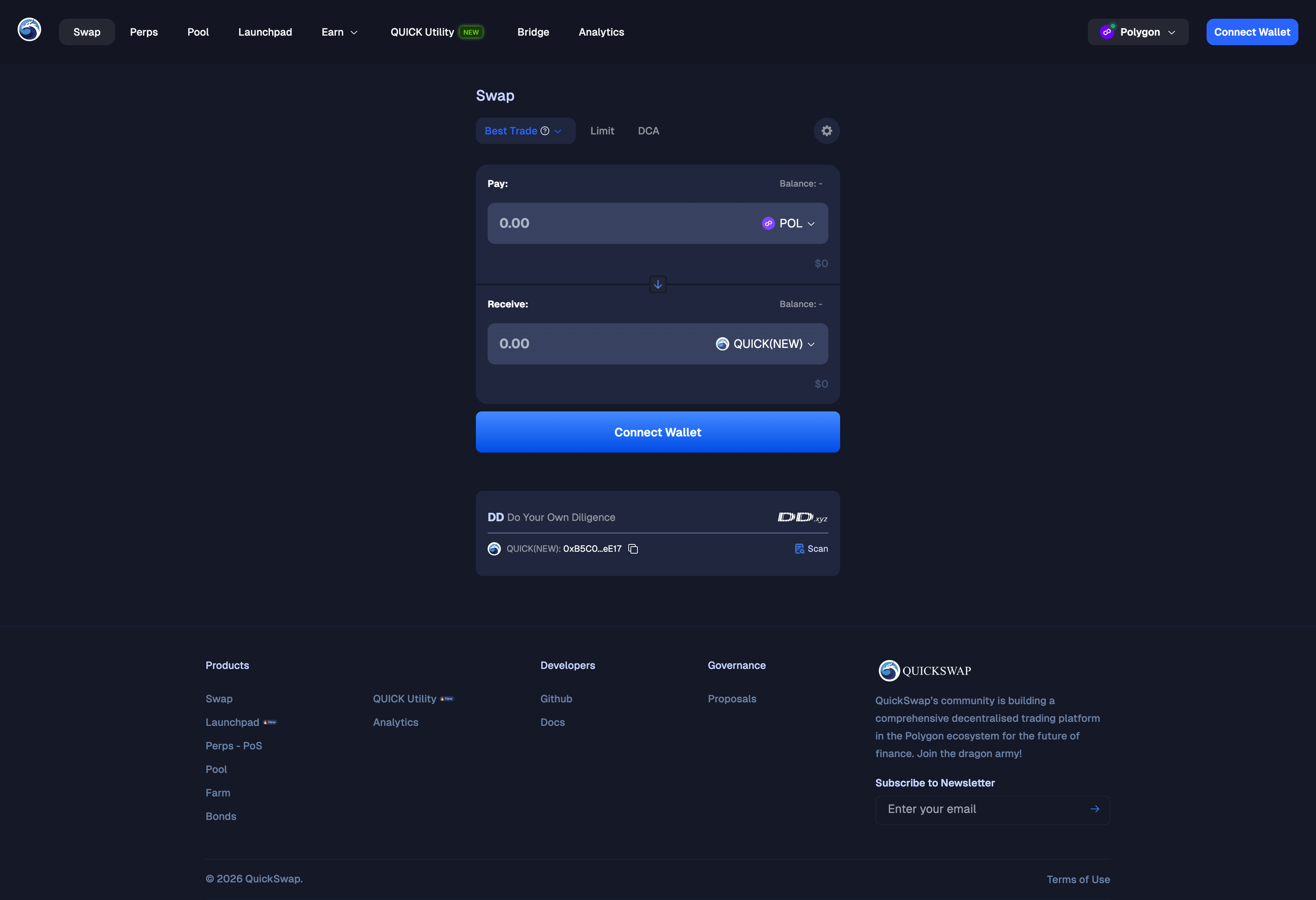
Task: Open Pool in the top nav
Action: pyautogui.click(x=198, y=32)
